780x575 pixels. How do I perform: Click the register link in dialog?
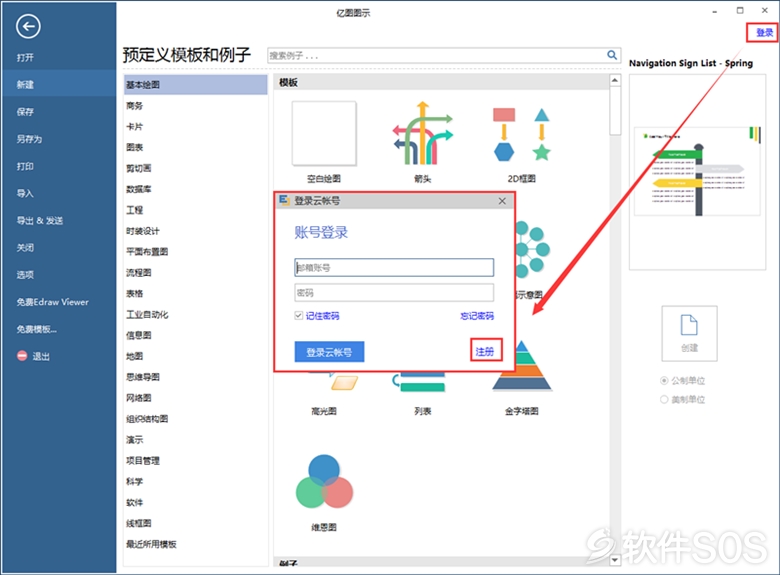[x=485, y=352]
